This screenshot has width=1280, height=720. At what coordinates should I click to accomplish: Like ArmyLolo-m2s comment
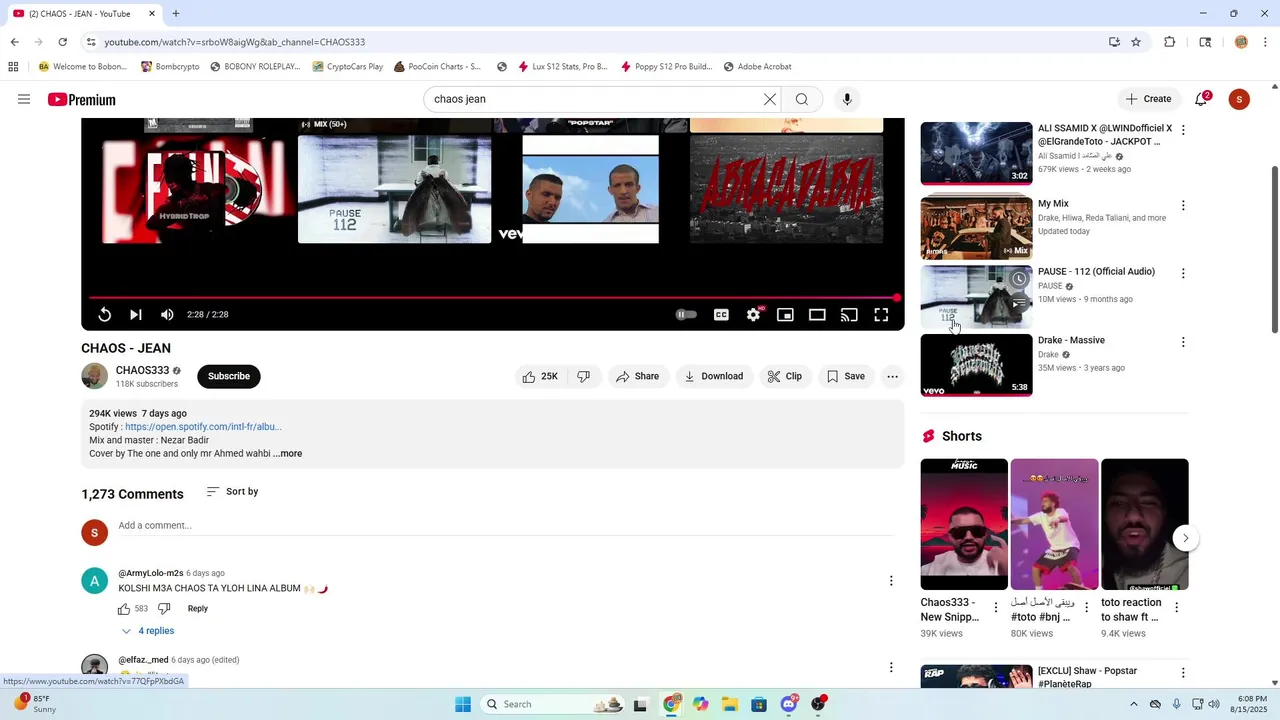[124, 608]
